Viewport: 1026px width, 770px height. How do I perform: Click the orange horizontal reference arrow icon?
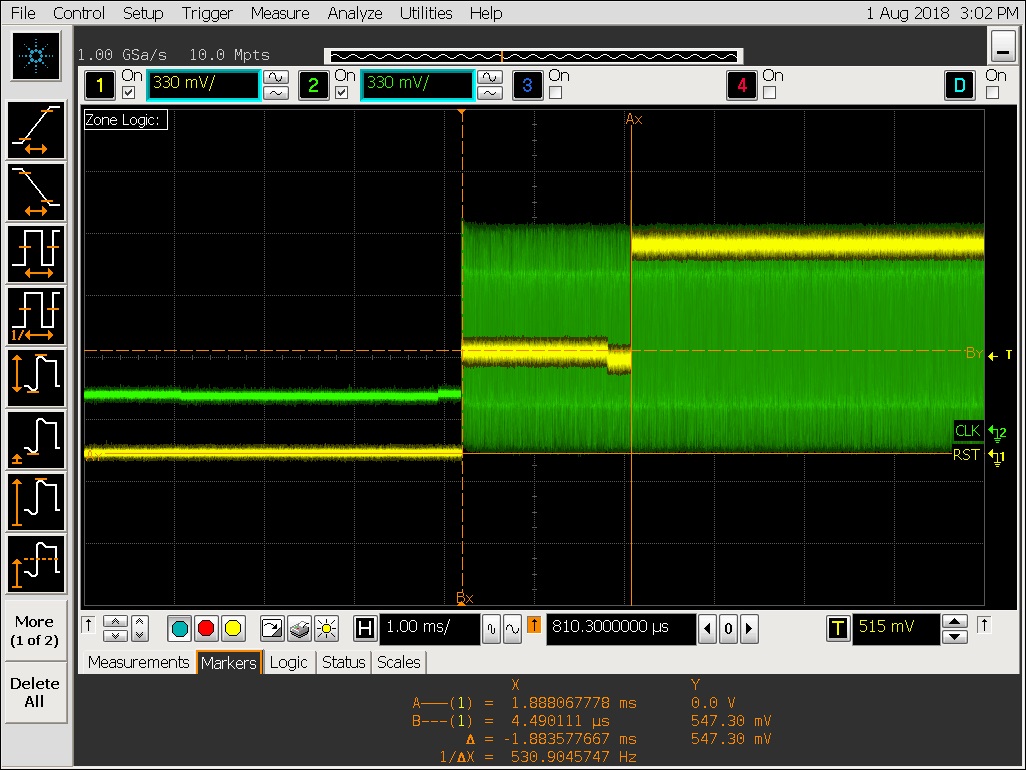534,626
